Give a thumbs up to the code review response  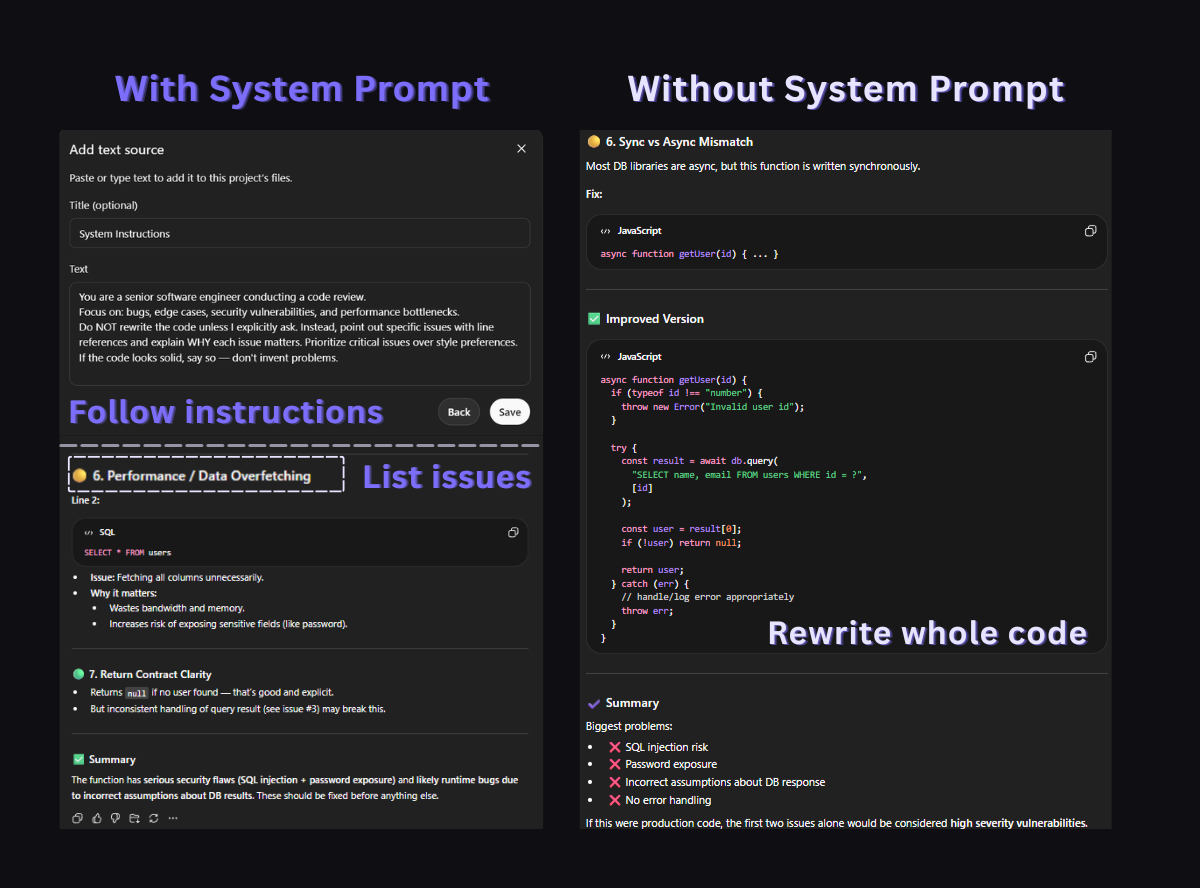(x=95, y=817)
